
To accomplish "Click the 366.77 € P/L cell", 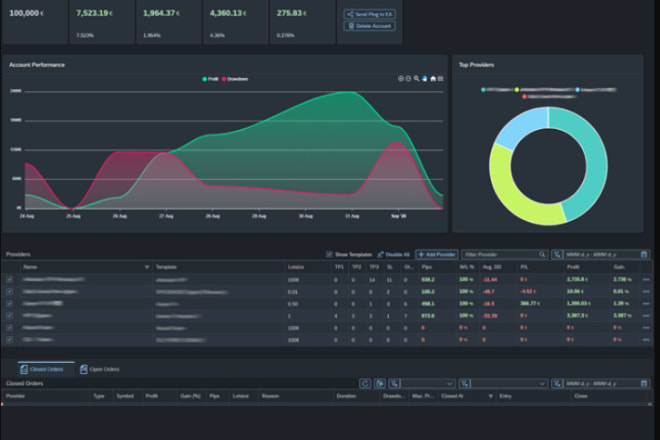I will 530,304.
